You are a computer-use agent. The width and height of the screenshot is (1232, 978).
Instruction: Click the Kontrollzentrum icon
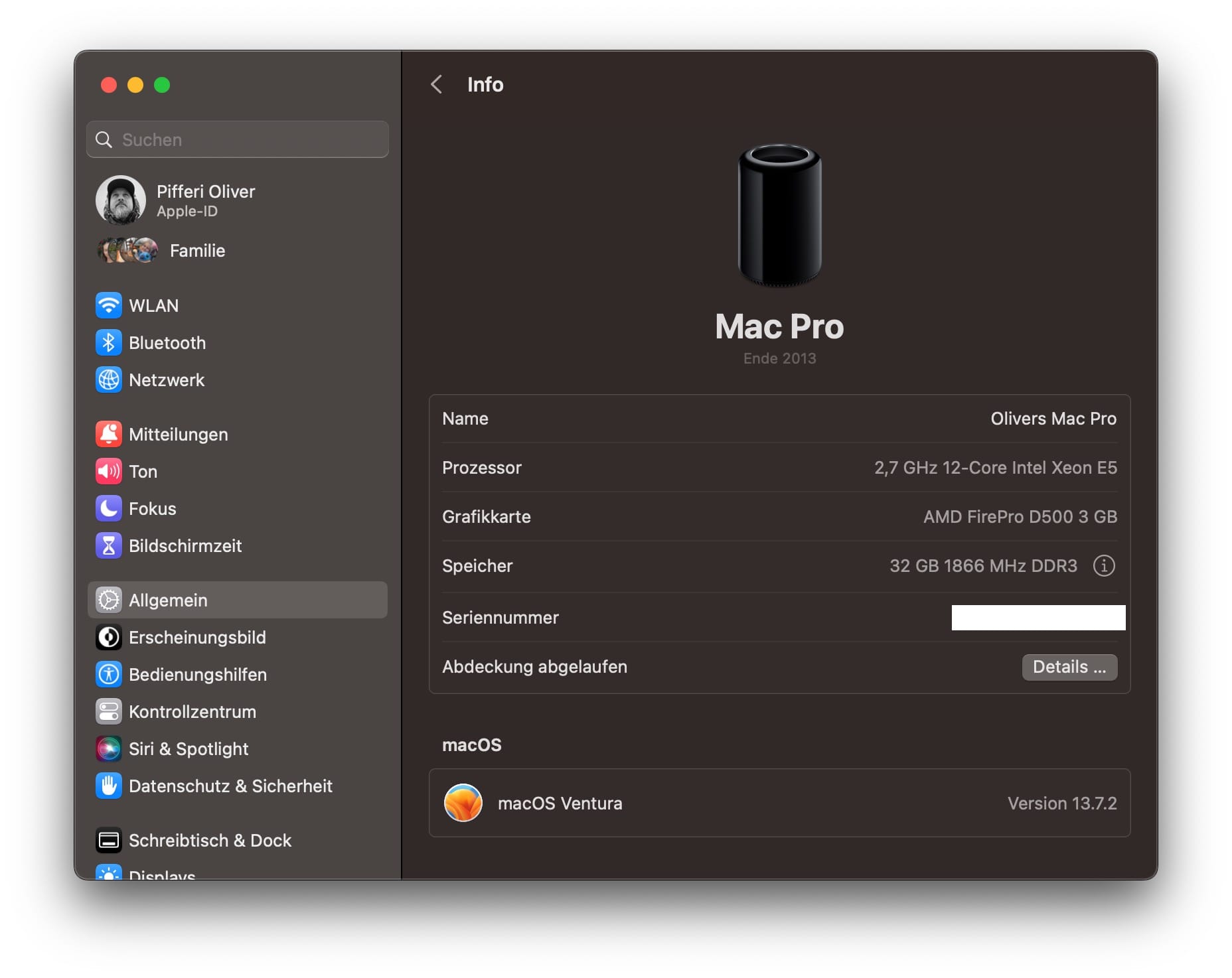point(109,712)
